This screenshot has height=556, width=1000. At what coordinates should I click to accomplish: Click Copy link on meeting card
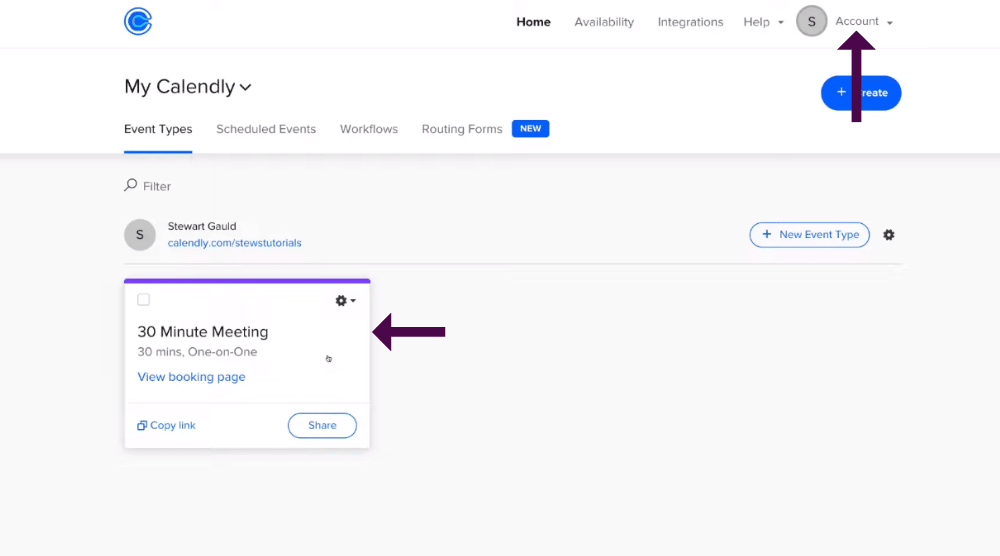[x=166, y=425]
